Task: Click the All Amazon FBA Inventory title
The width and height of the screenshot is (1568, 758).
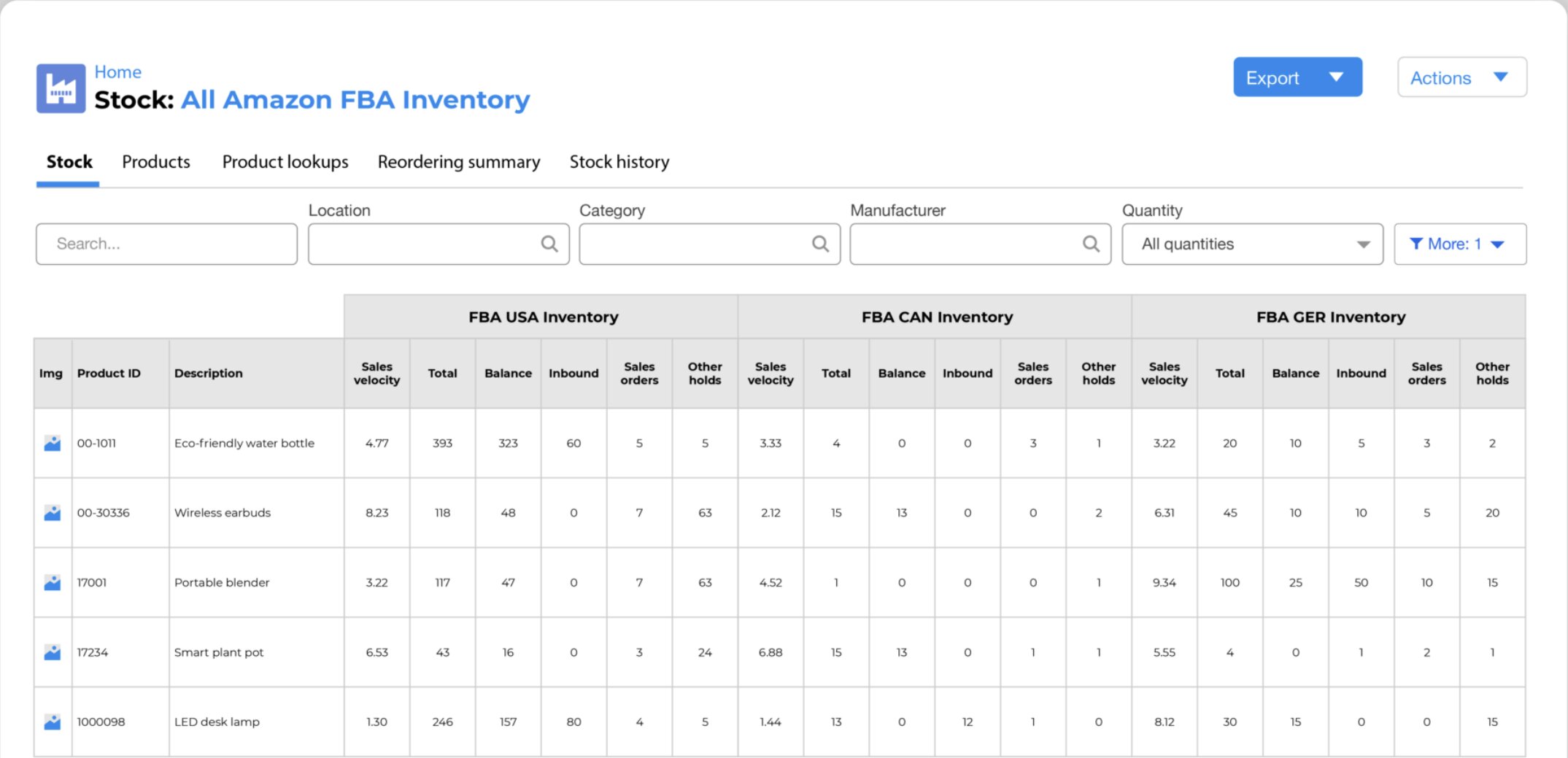Action: pyautogui.click(x=355, y=100)
